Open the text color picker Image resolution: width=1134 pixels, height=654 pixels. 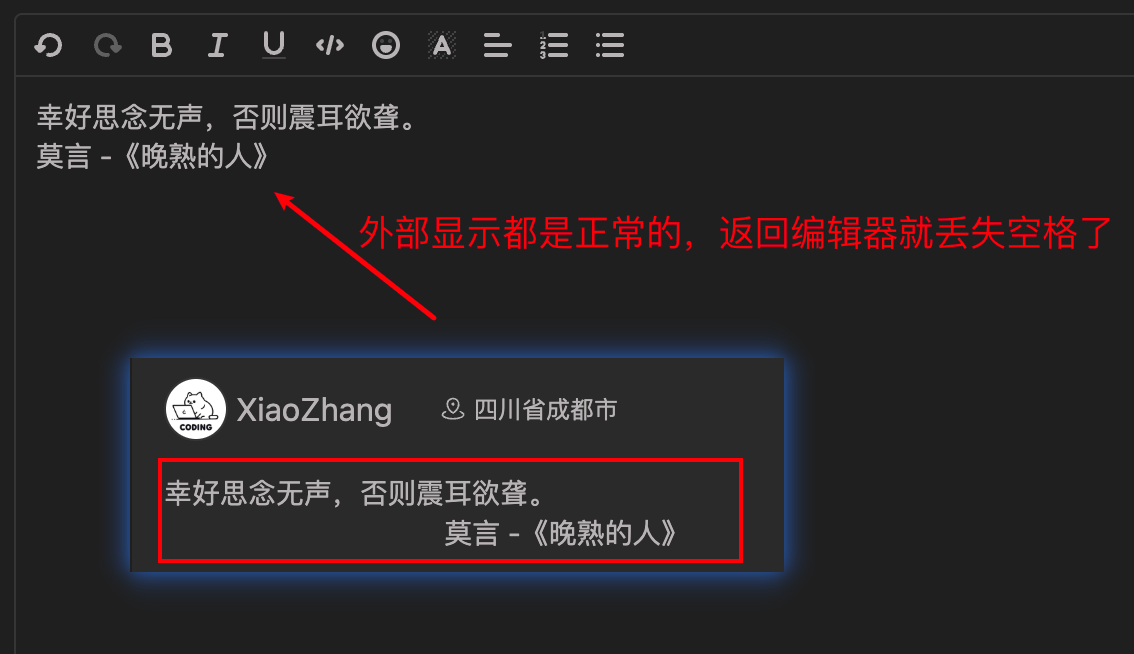pos(442,45)
